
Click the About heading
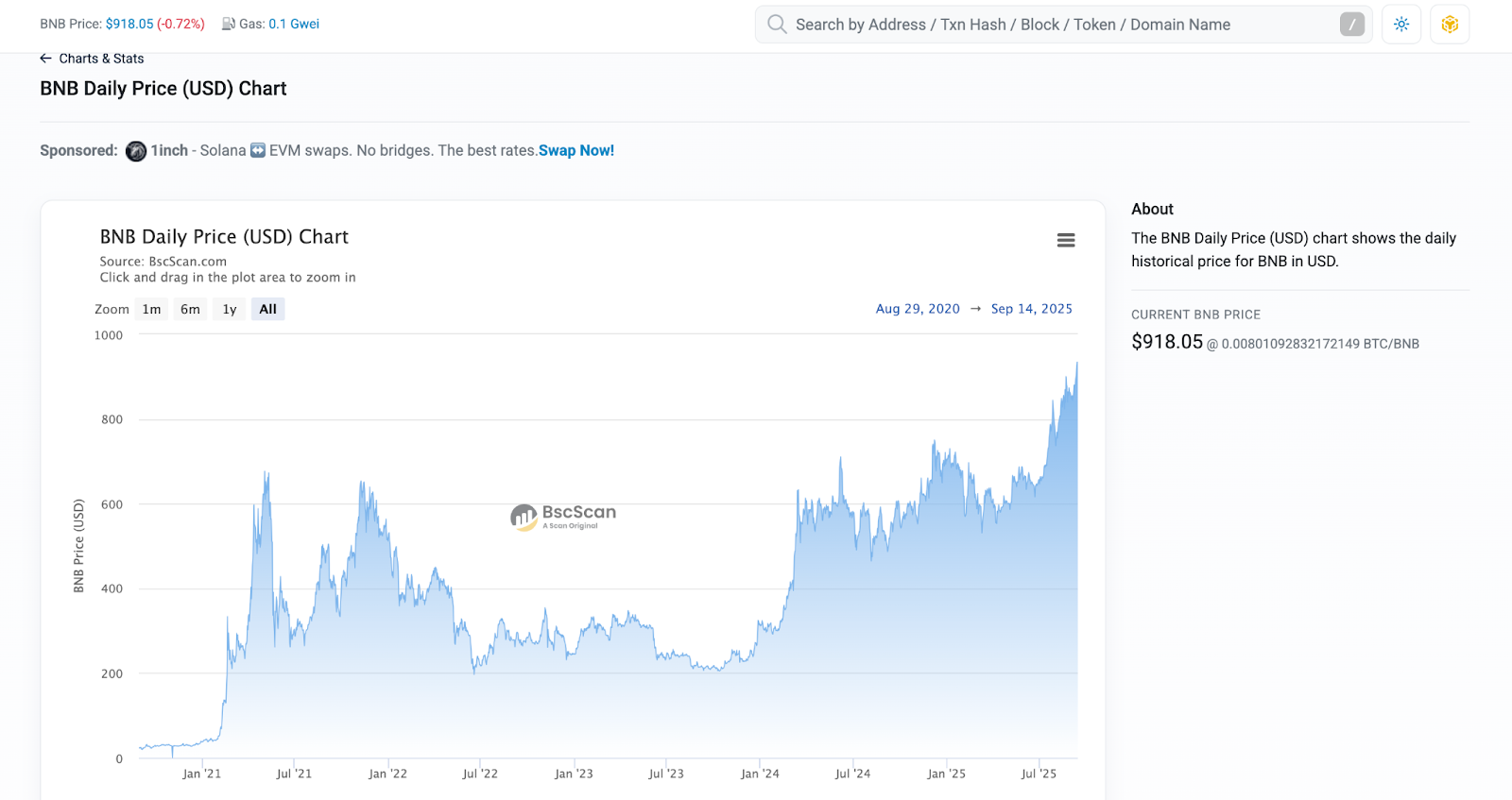click(1152, 209)
